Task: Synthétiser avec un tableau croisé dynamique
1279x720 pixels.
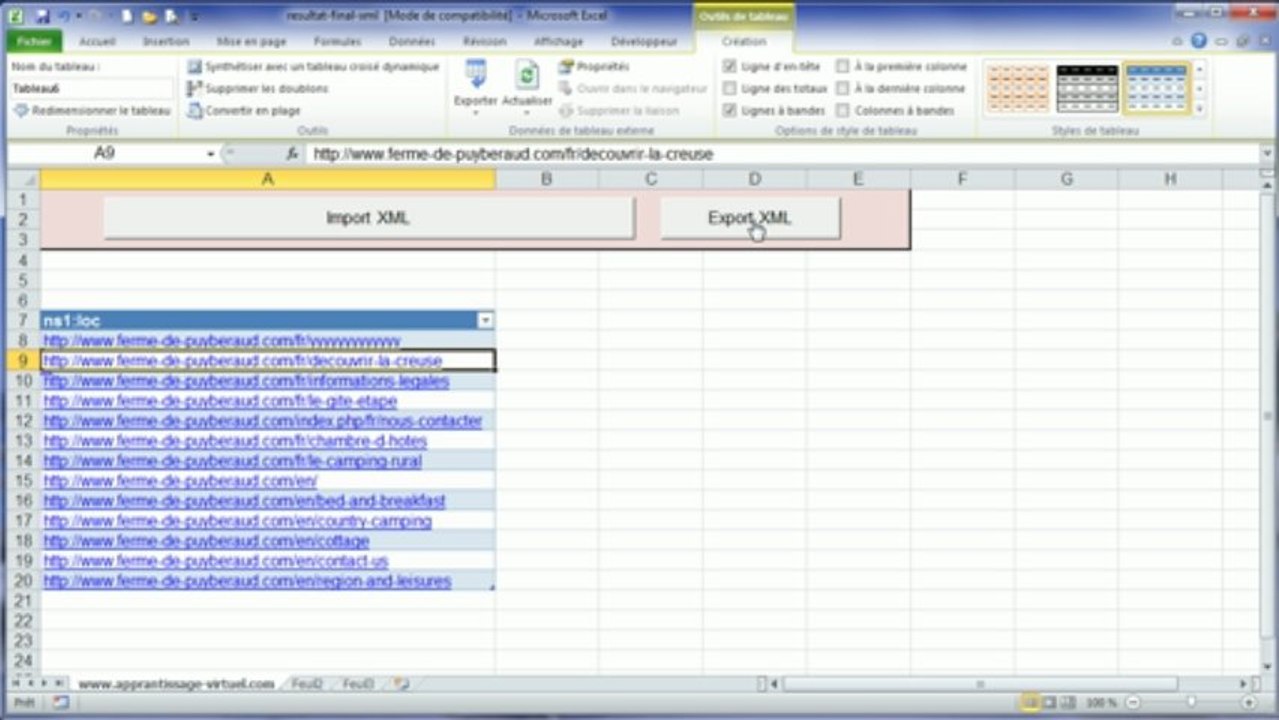Action: (313, 66)
